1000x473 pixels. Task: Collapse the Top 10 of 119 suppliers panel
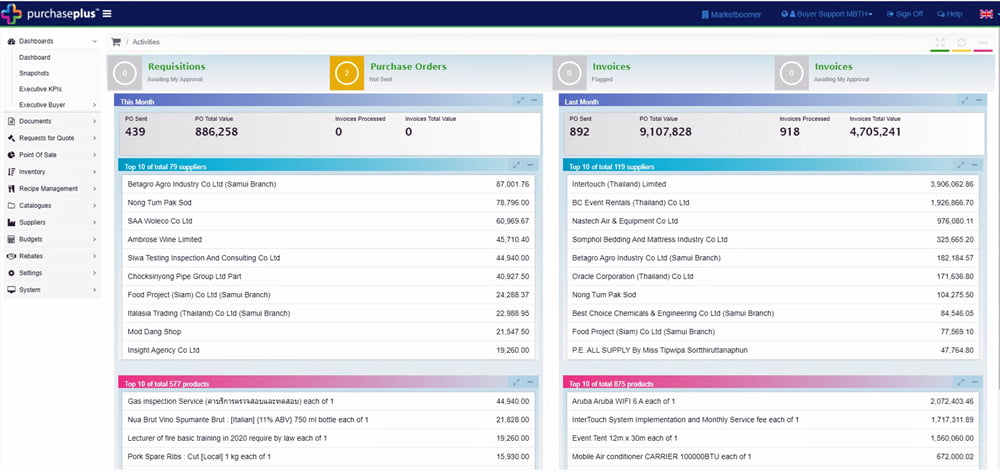point(974,165)
